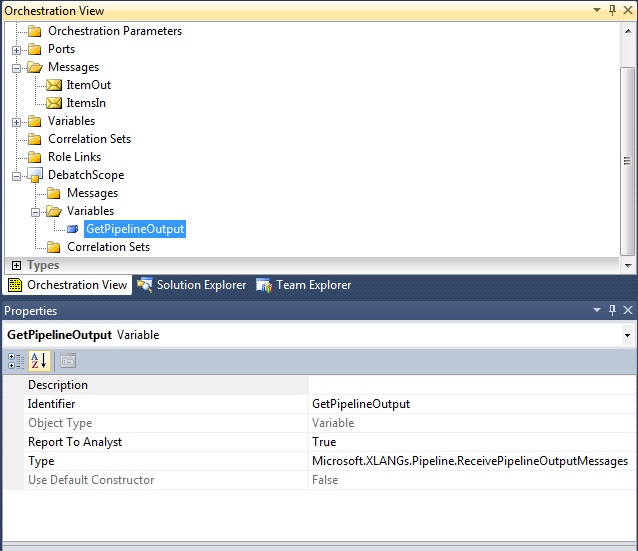Open Orchestration View window position dropdown
Image resolution: width=638 pixels, height=551 pixels.
point(597,10)
